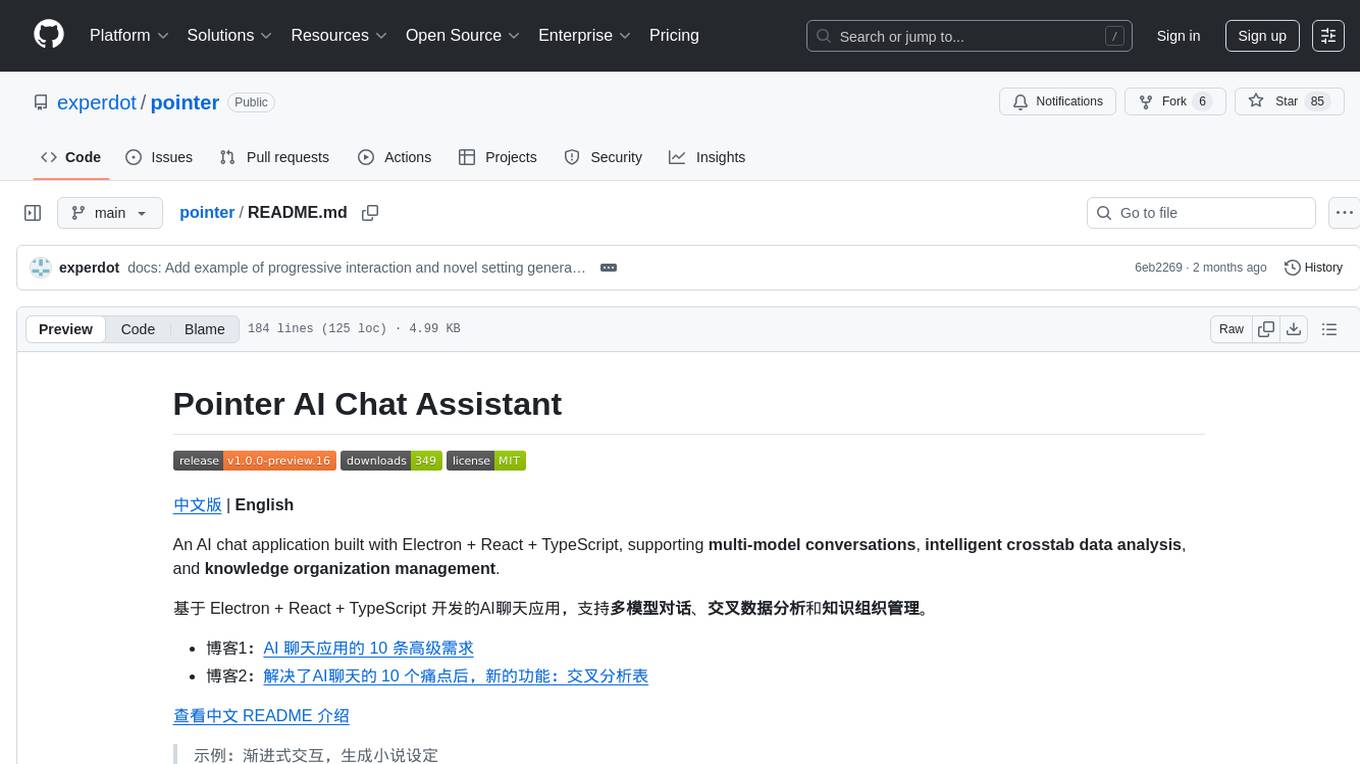Focus the Go to file field
The image size is (1360, 764).
point(1201,213)
